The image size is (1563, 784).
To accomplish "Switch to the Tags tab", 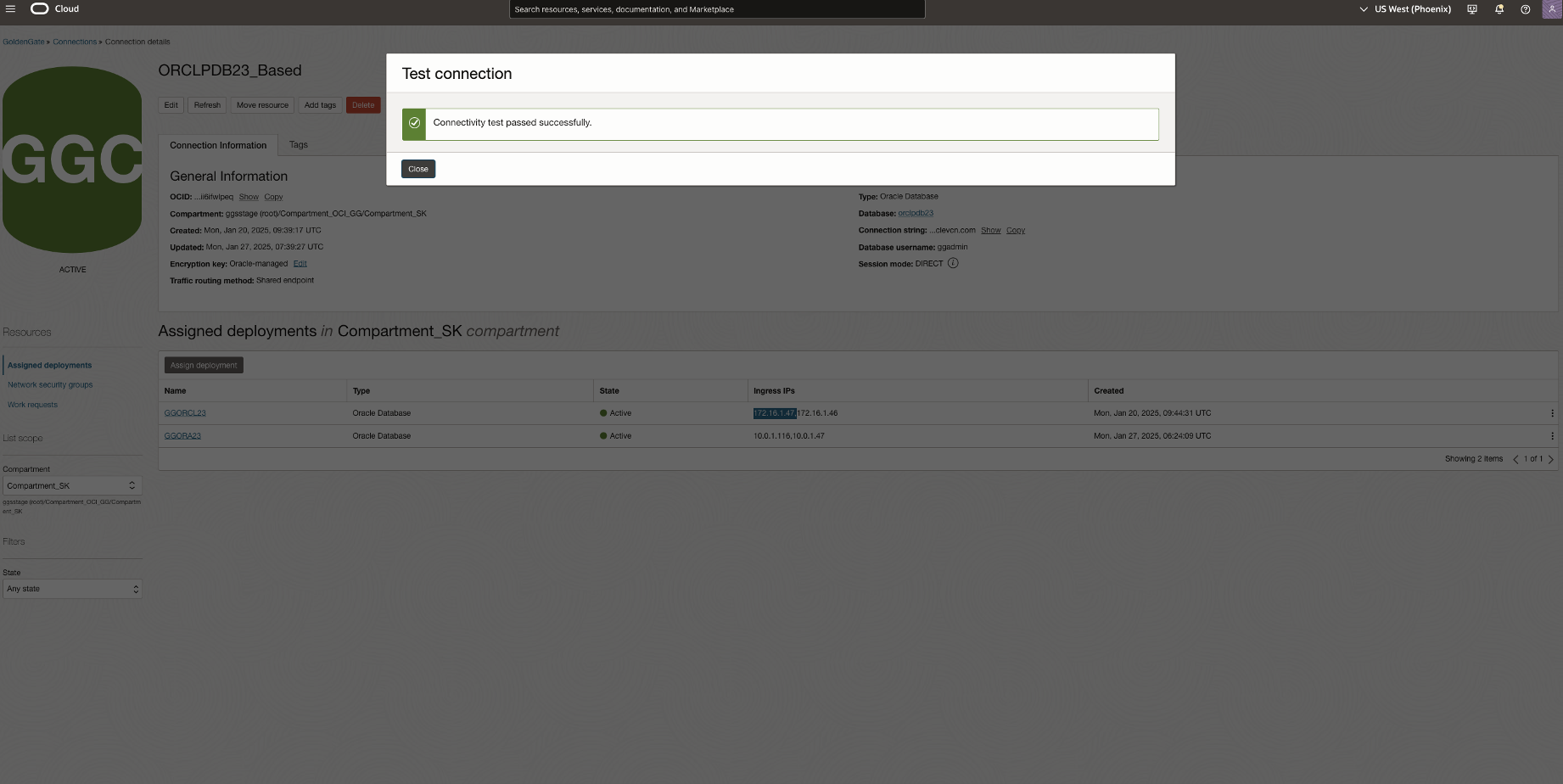I will [x=298, y=144].
